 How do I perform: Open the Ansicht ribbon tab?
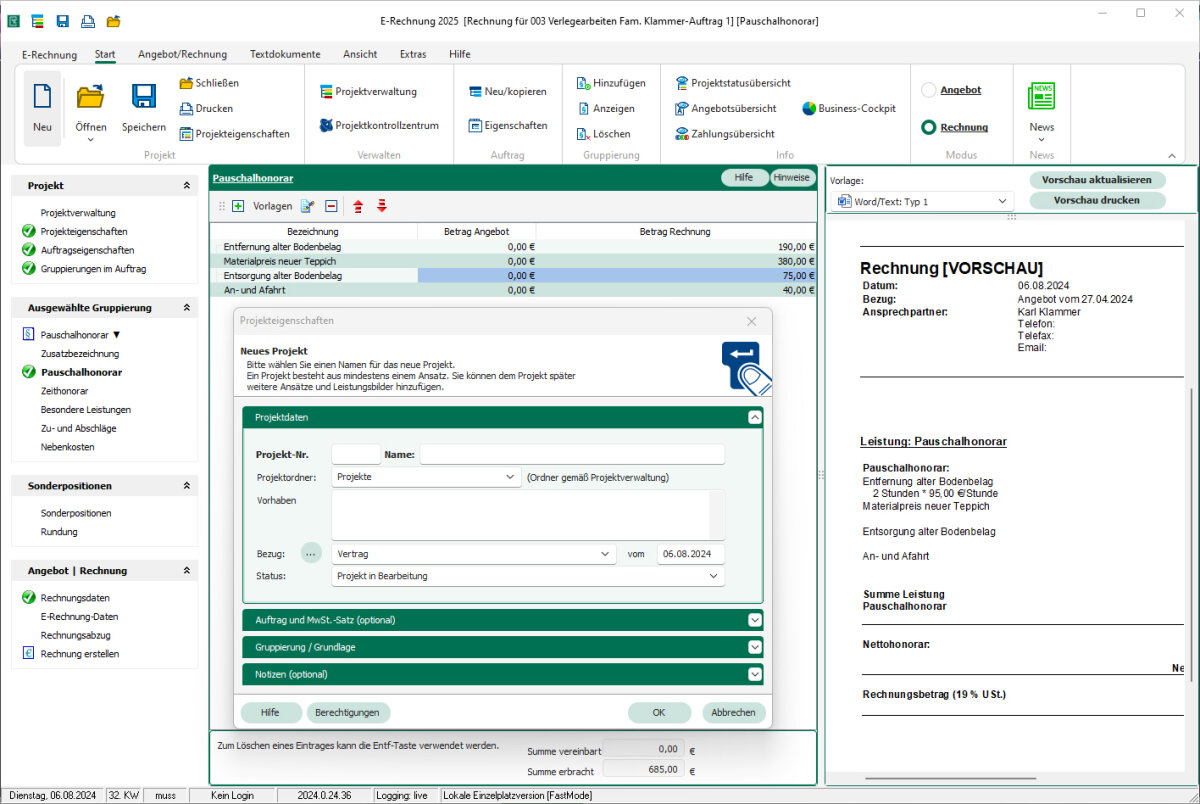(360, 54)
